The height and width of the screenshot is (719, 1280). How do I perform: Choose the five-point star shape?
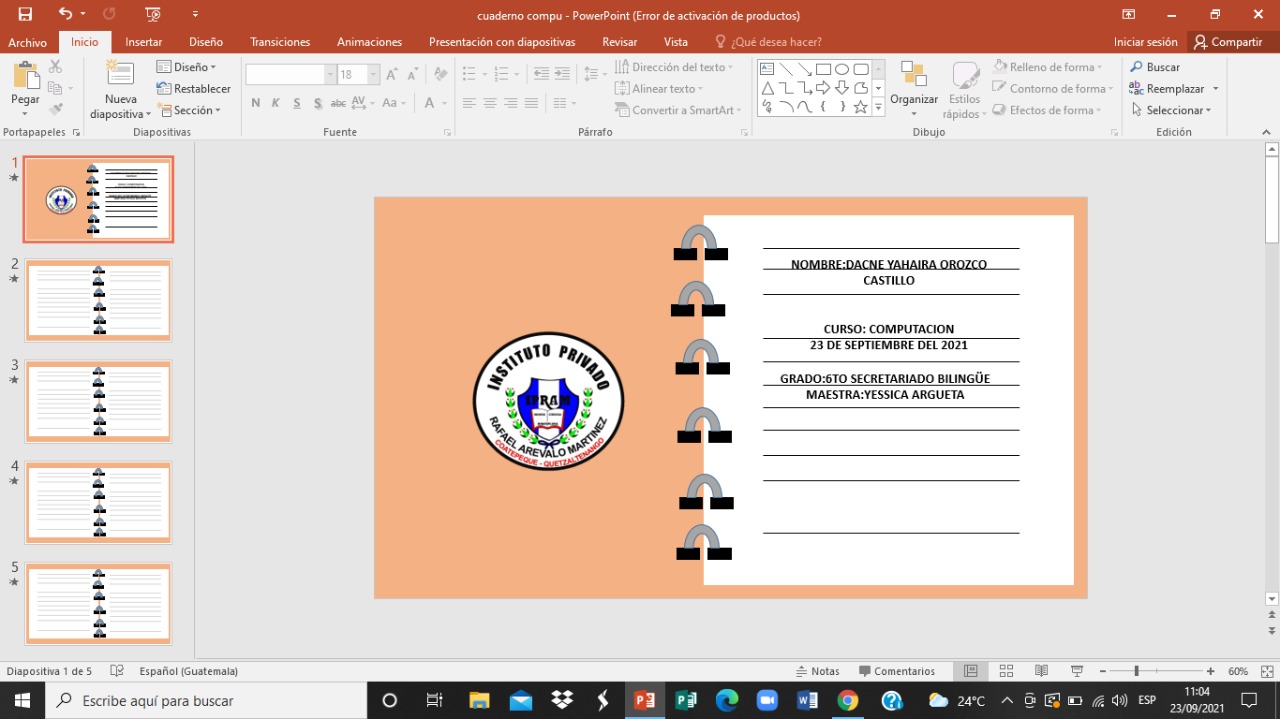860,107
